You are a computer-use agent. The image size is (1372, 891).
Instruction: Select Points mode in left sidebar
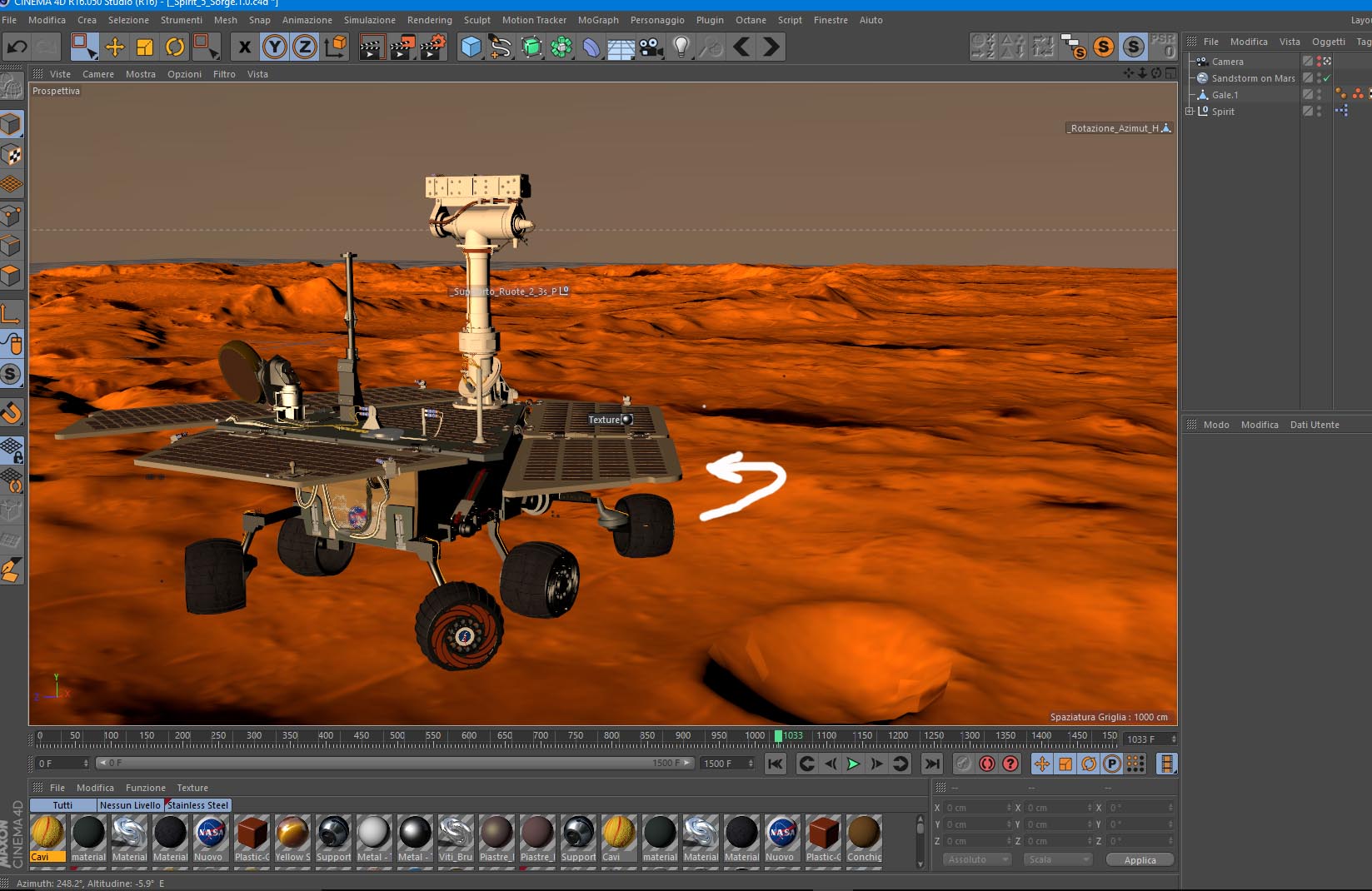pos(11,216)
